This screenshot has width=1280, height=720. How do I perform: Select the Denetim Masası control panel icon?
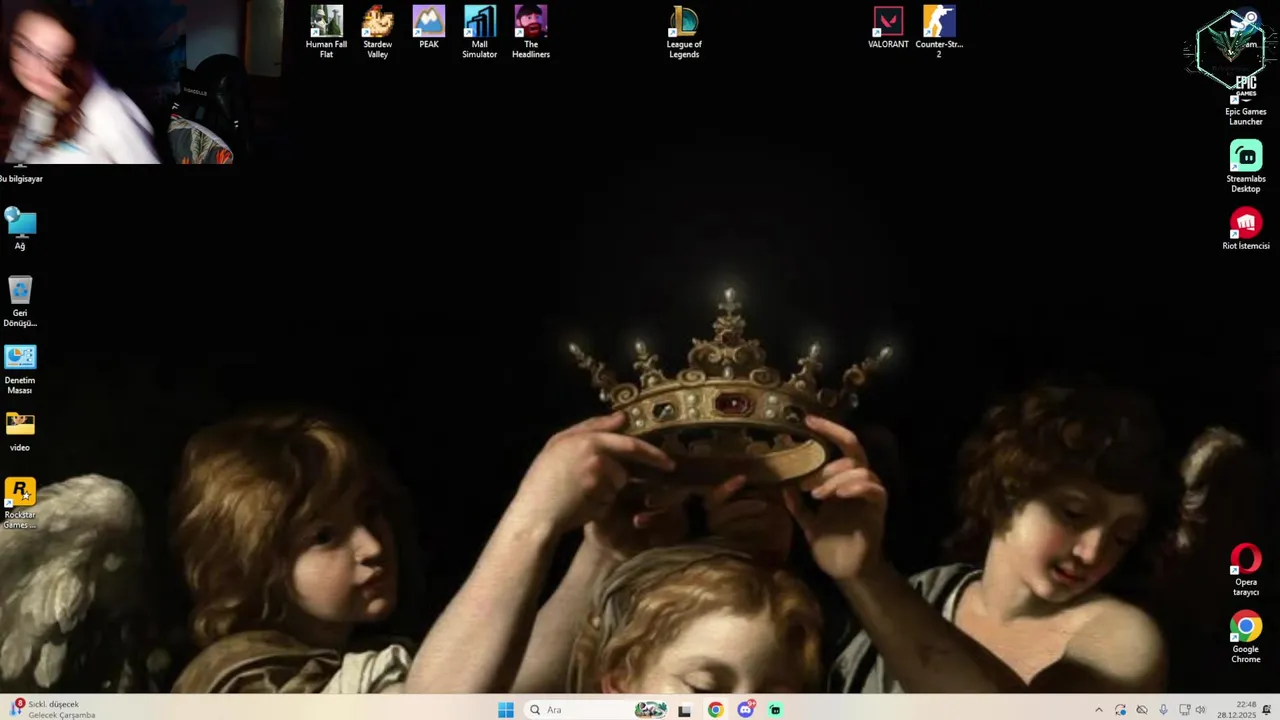(x=20, y=369)
